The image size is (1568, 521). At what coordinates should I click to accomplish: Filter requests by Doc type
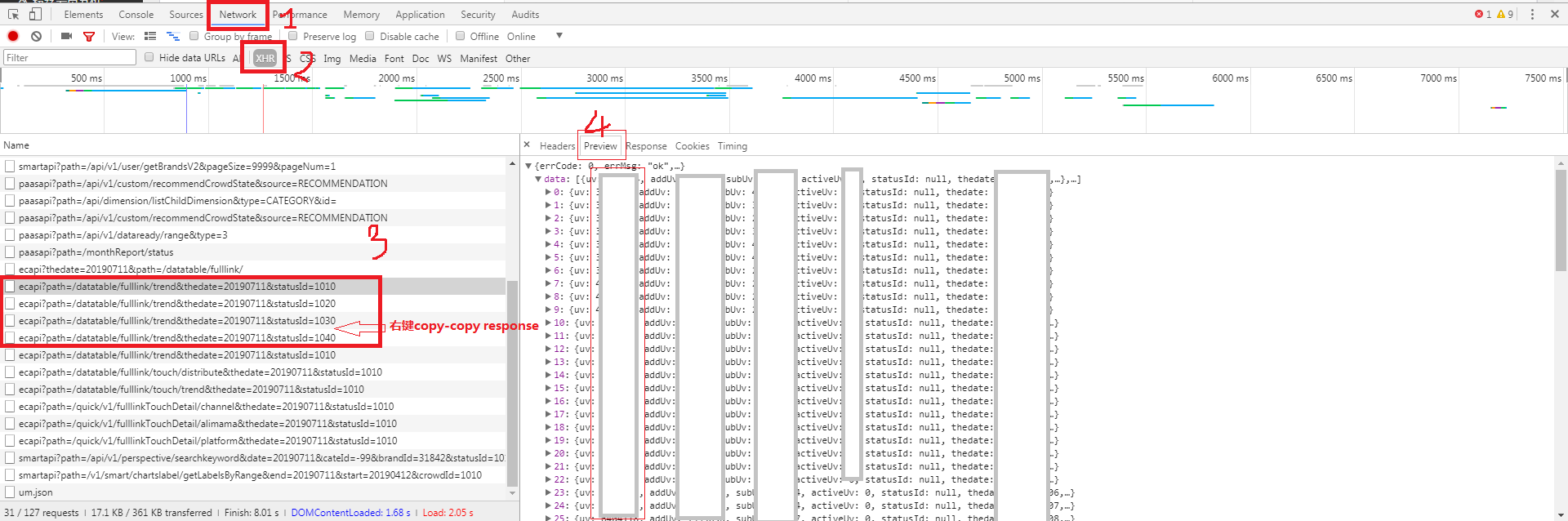pyautogui.click(x=421, y=59)
